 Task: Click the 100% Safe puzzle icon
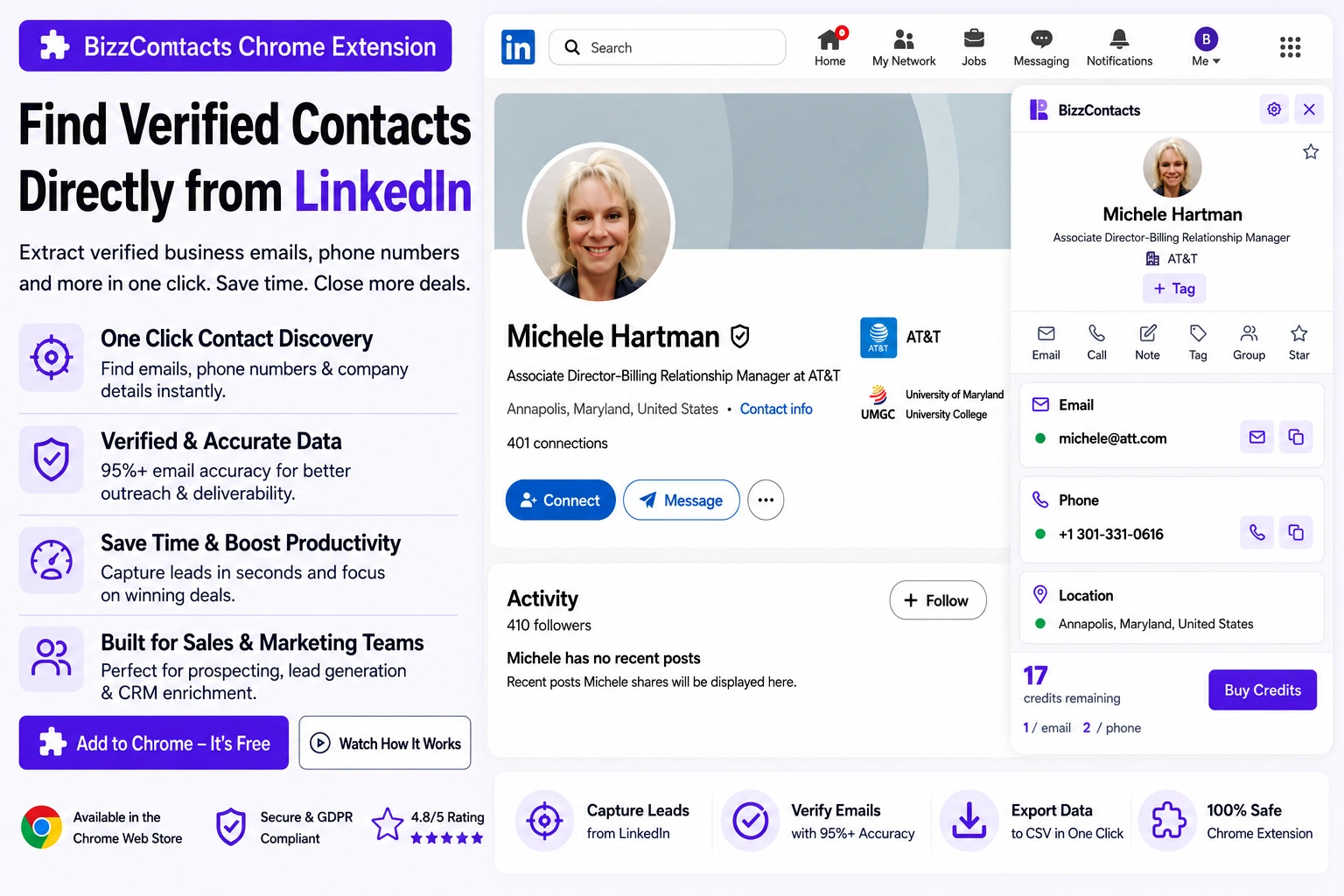pos(1168,821)
